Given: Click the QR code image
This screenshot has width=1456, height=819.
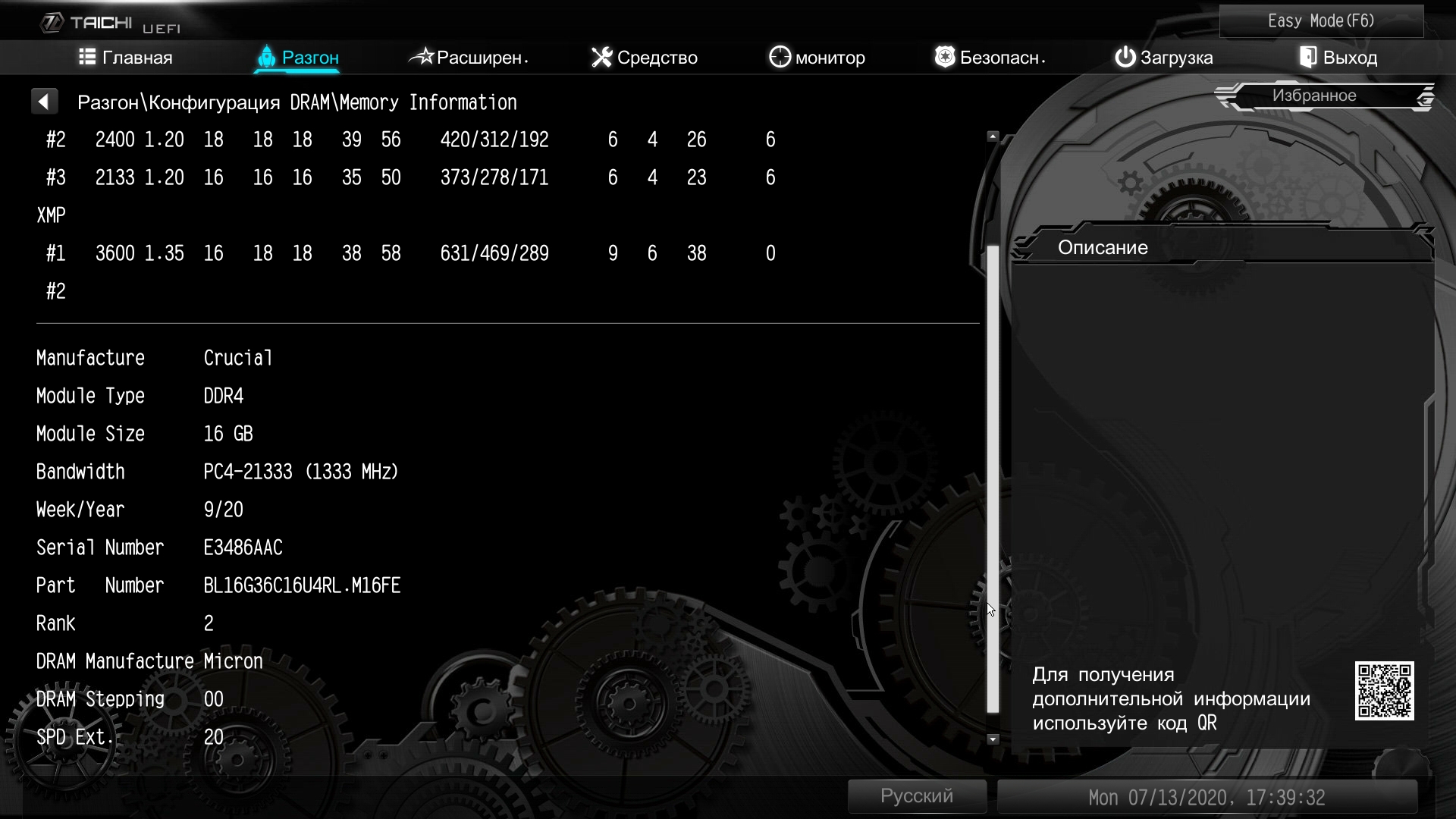Looking at the screenshot, I should pos(1384,691).
